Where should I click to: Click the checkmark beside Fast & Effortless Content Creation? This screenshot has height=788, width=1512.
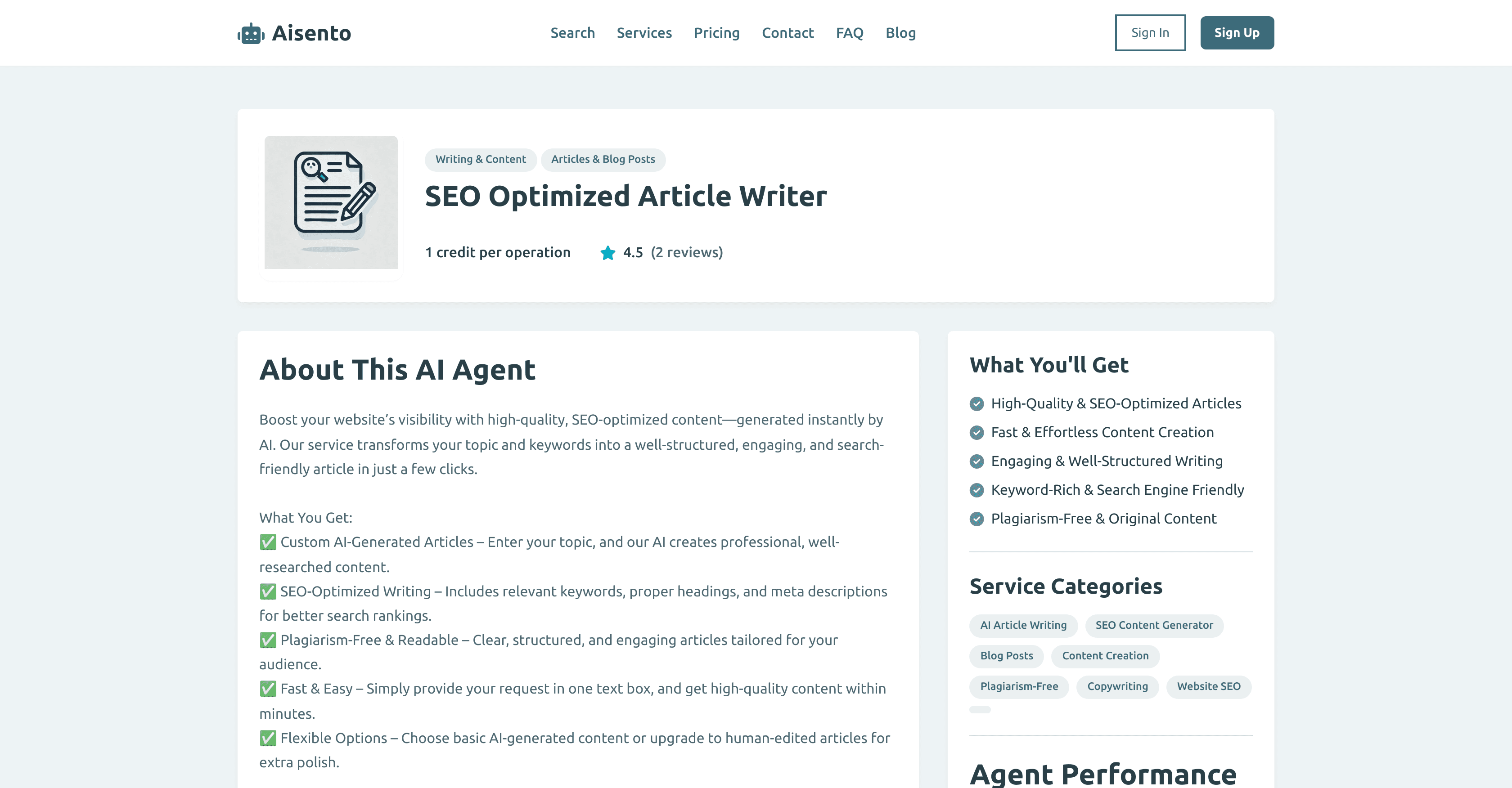[x=976, y=433]
